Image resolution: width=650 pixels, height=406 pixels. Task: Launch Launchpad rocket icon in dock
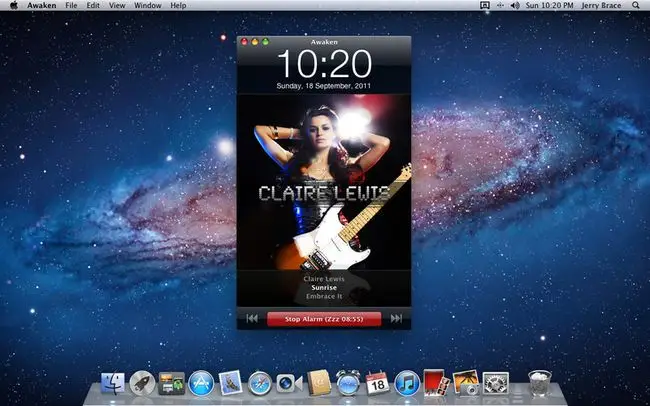(x=142, y=383)
